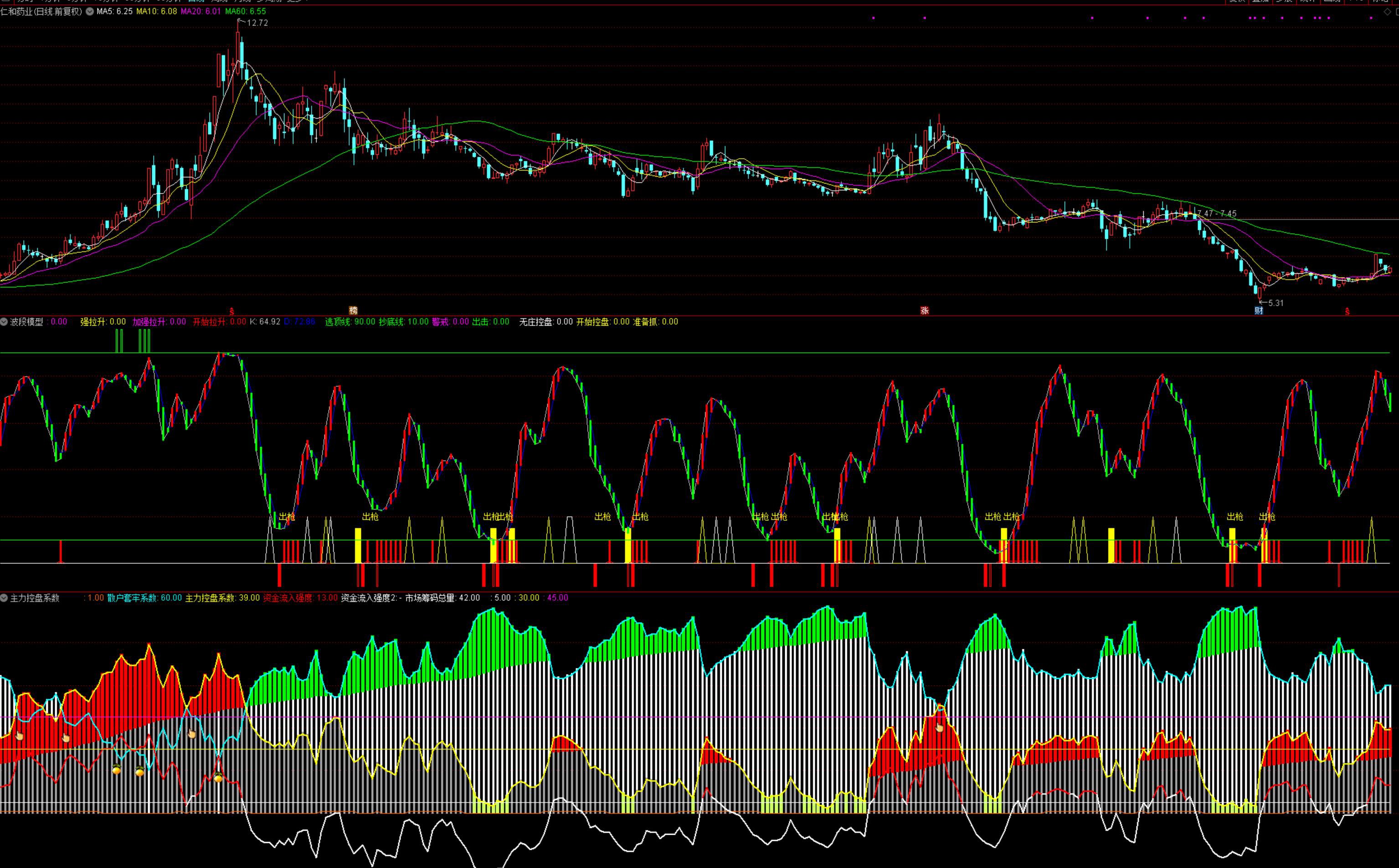Select the 仁和药业(日线.前复权) chart title
Image resolution: width=1399 pixels, height=868 pixels.
[x=41, y=11]
